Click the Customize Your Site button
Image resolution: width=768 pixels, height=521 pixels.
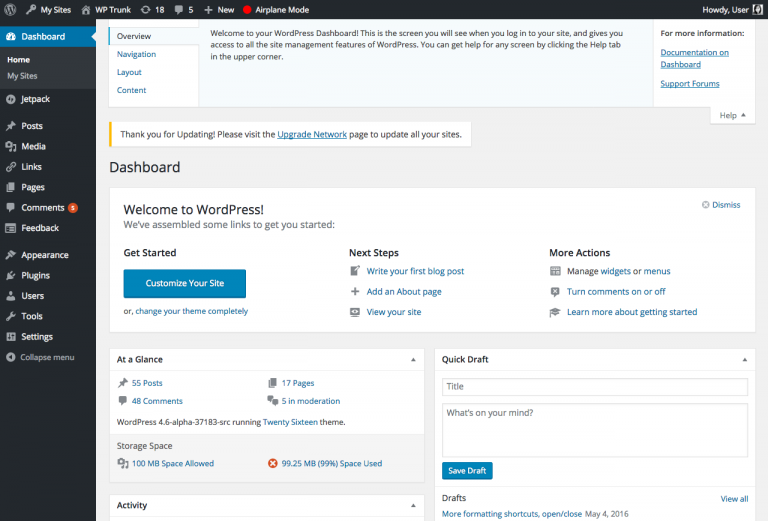click(x=184, y=283)
